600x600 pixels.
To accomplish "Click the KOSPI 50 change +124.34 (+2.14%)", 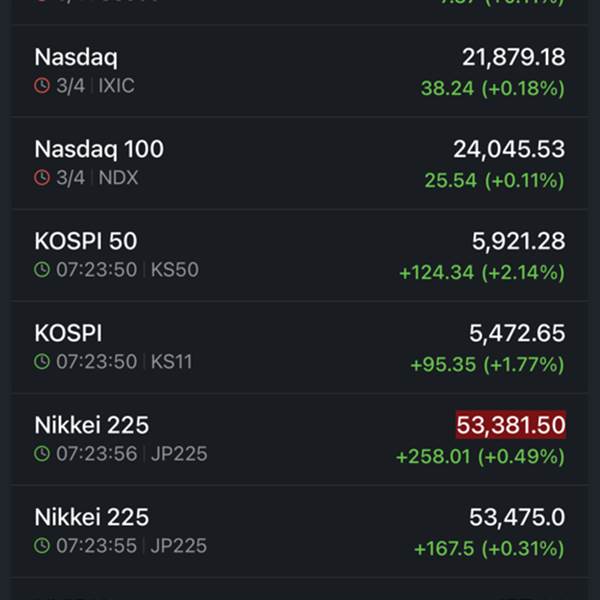I will [481, 272].
